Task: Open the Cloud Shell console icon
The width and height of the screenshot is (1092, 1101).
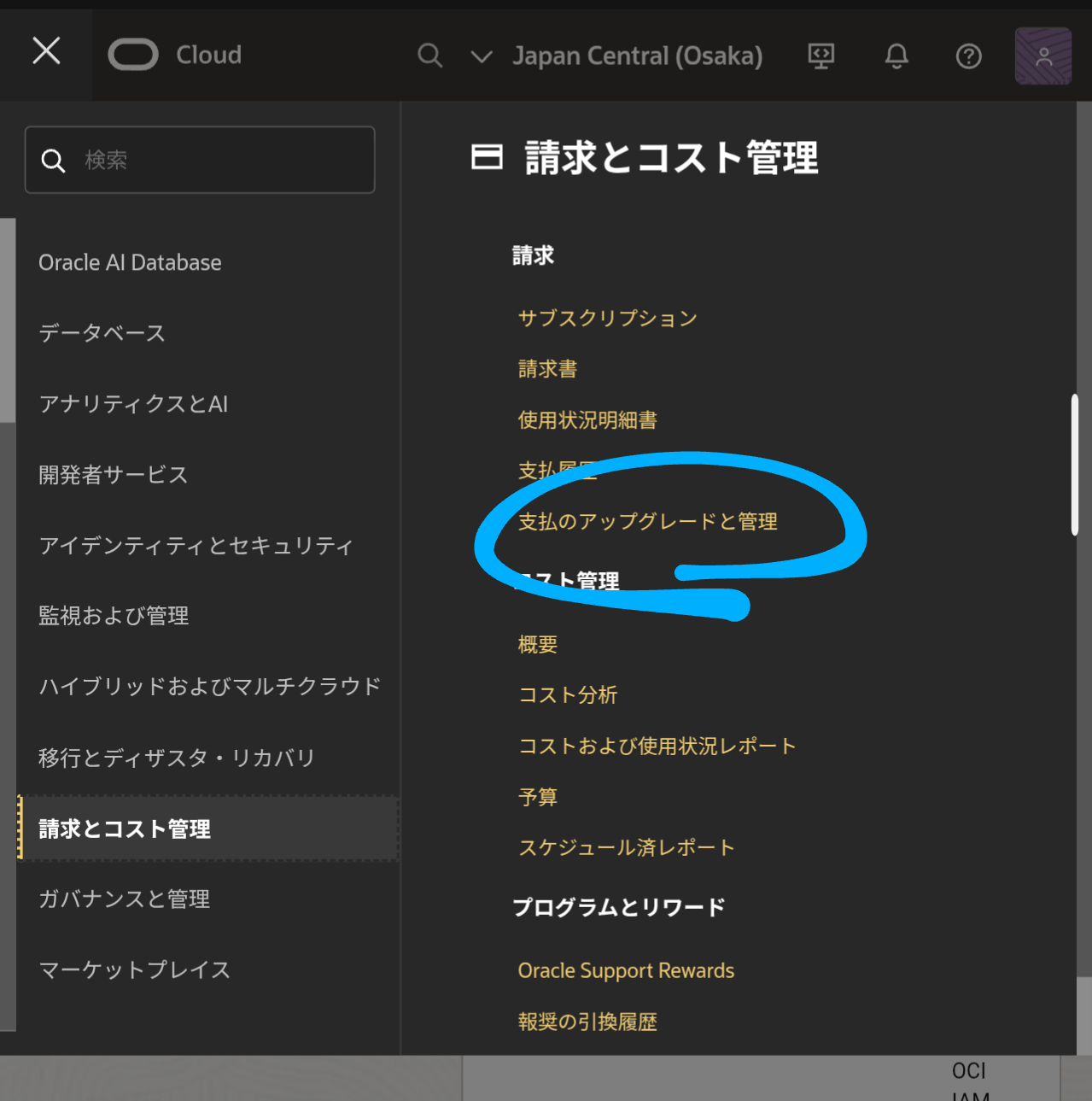Action: tap(820, 56)
